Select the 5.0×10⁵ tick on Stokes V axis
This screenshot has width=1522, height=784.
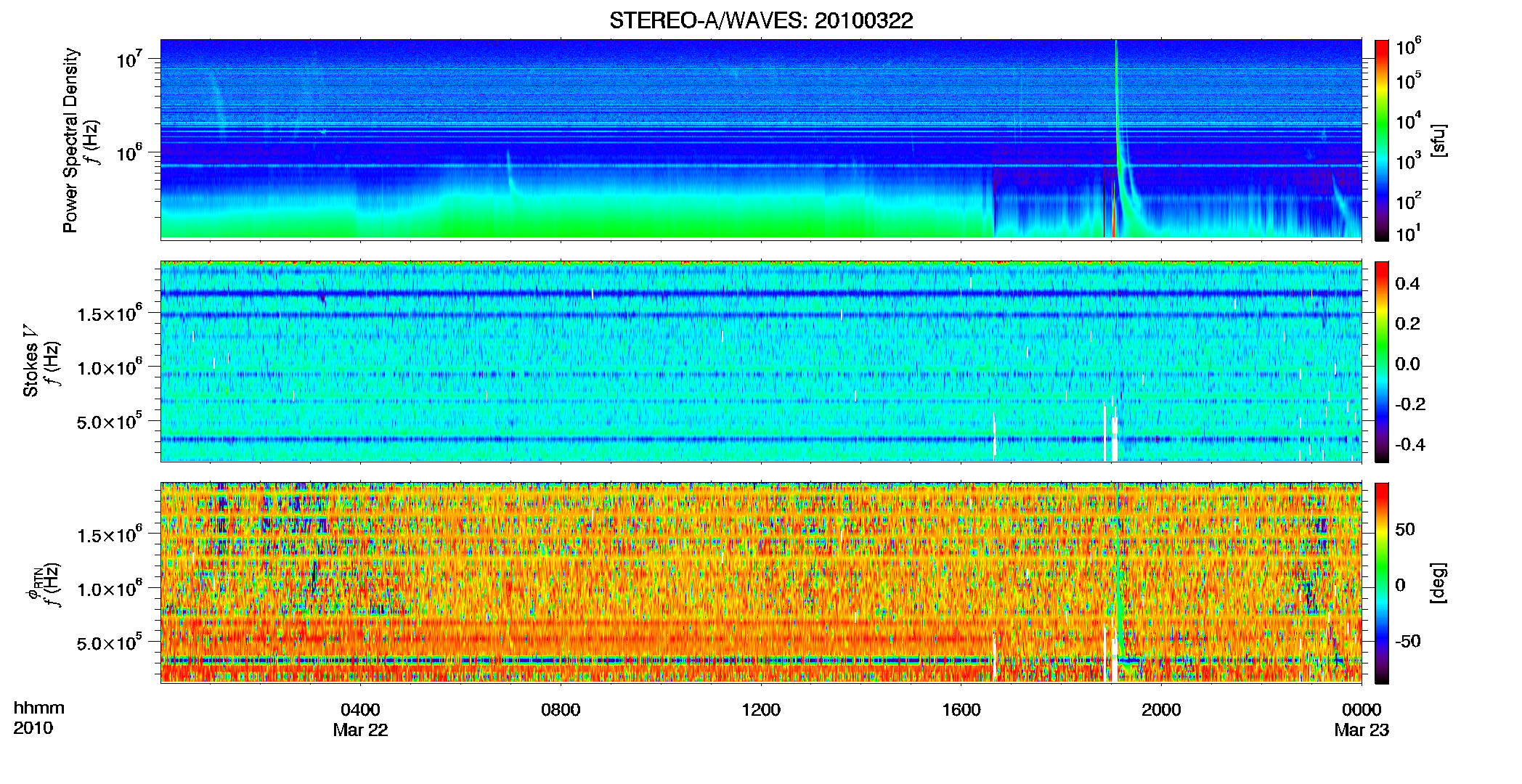coord(110,421)
